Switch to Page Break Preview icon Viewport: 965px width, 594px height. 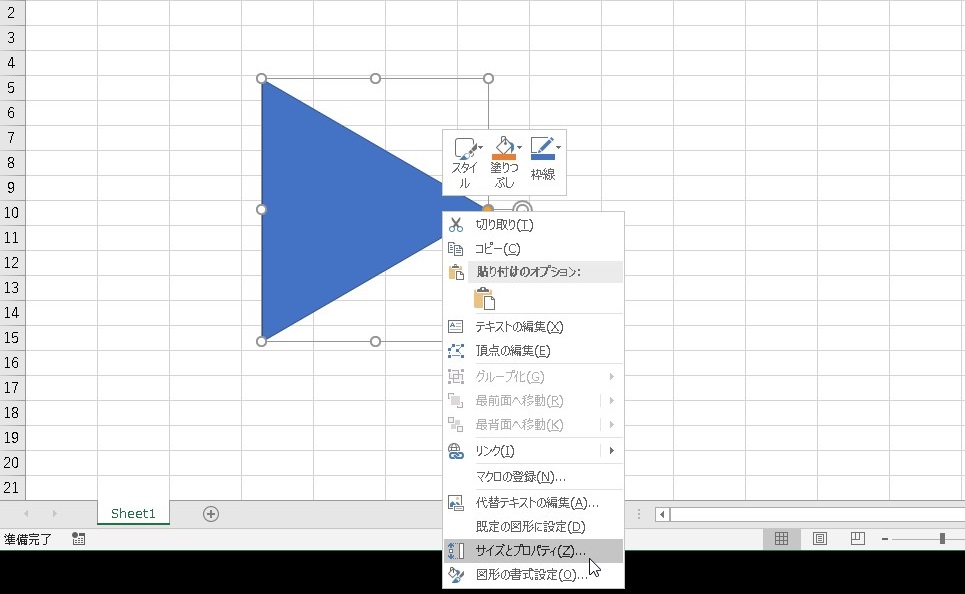click(x=857, y=539)
